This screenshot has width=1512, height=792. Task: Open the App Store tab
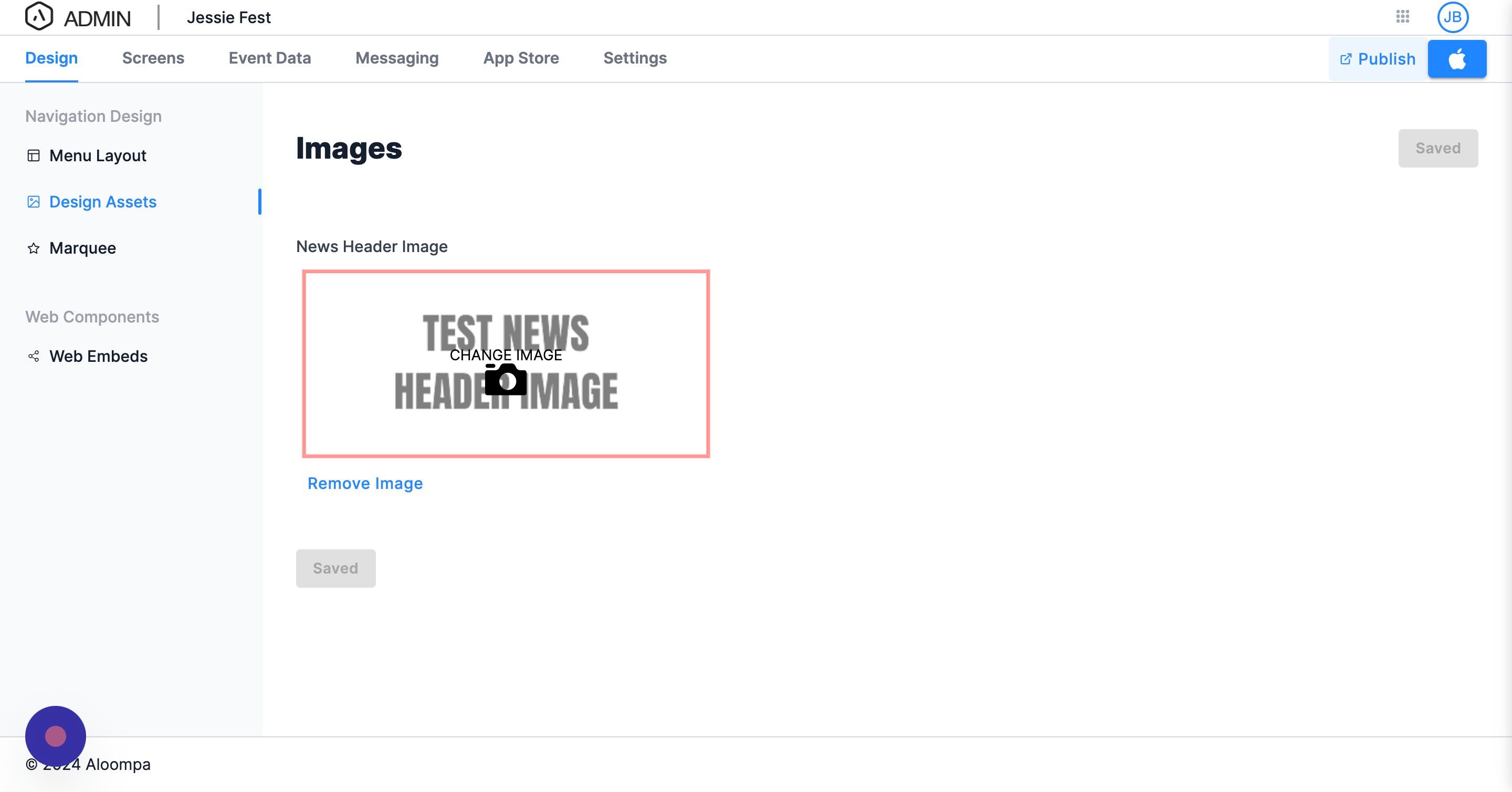tap(521, 58)
